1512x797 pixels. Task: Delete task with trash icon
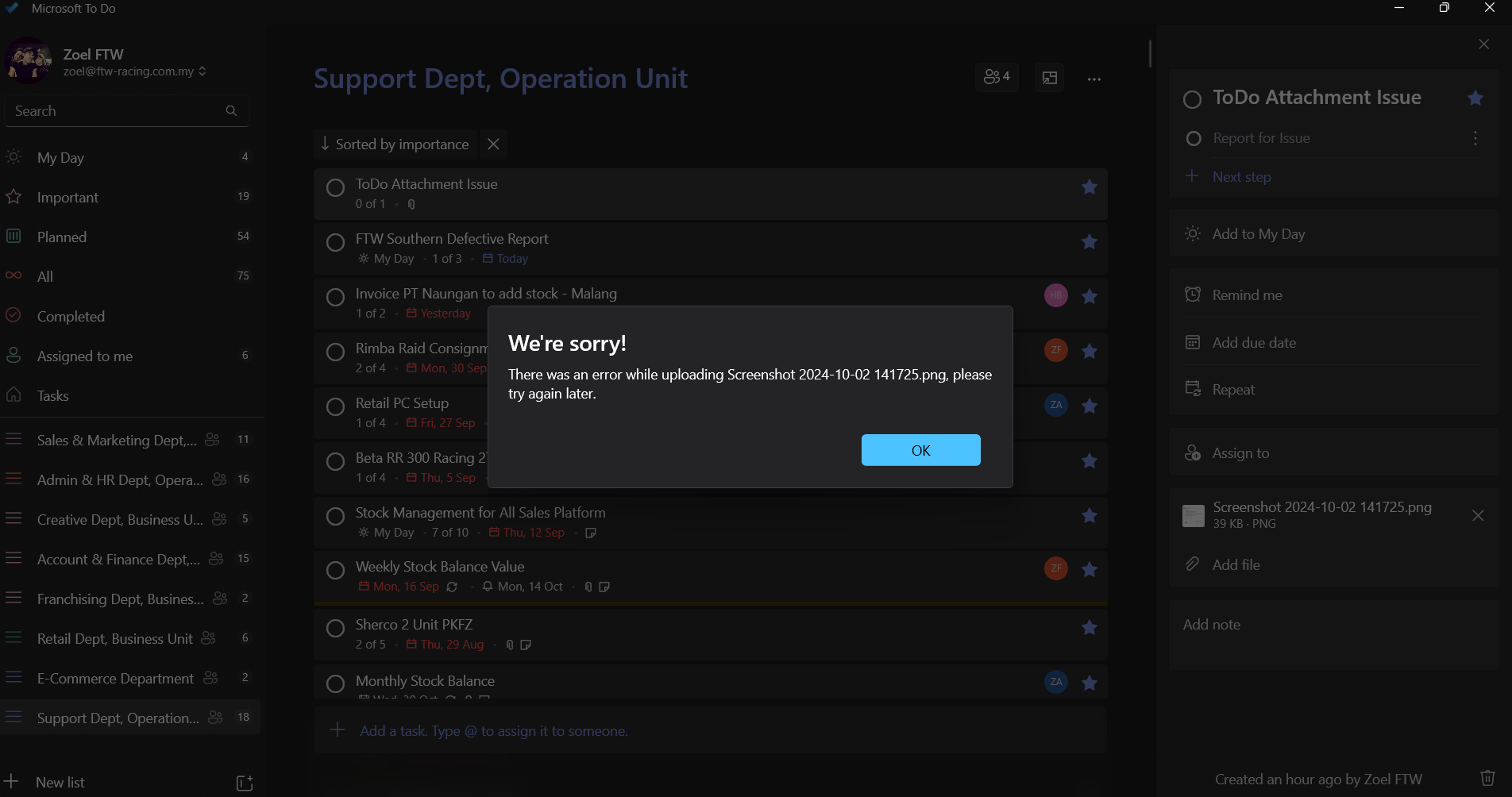coord(1487,778)
